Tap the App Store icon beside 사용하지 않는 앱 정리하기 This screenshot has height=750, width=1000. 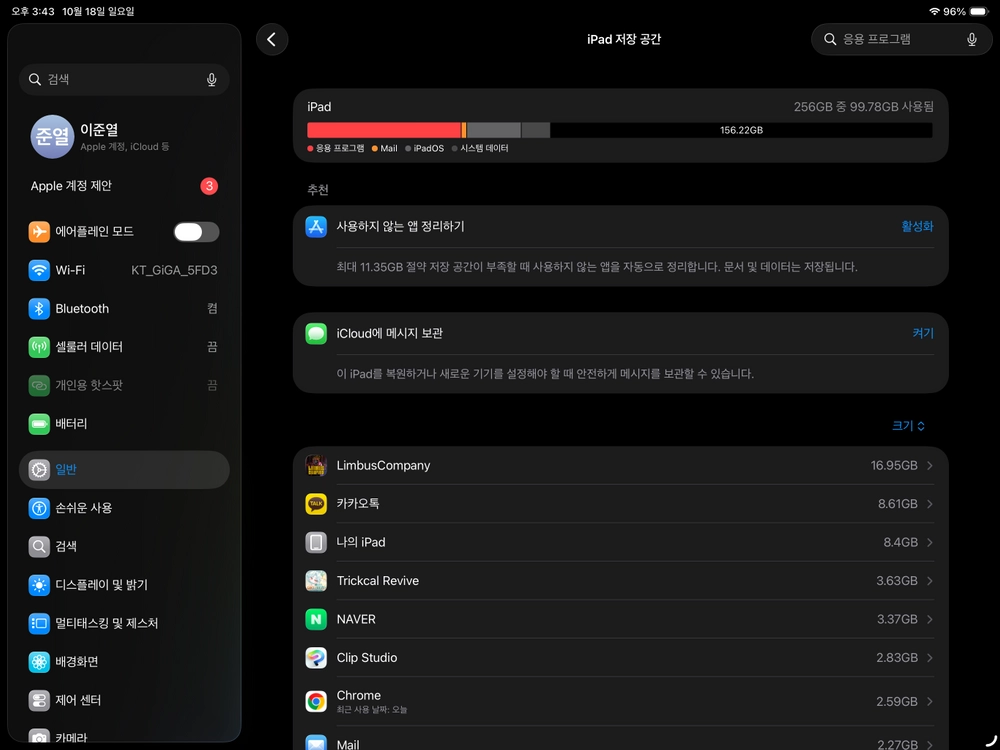(316, 226)
